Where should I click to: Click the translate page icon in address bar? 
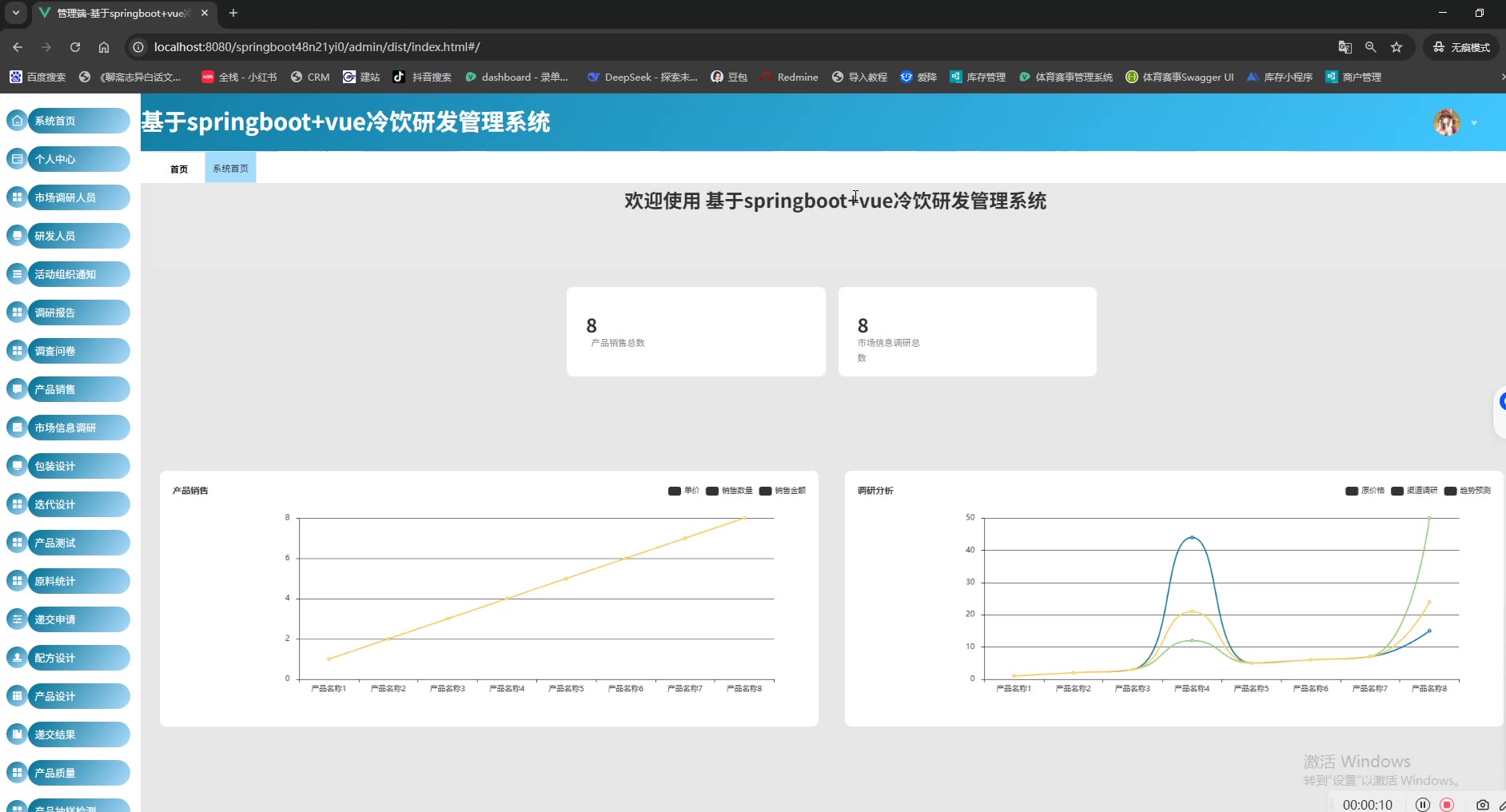(x=1345, y=47)
